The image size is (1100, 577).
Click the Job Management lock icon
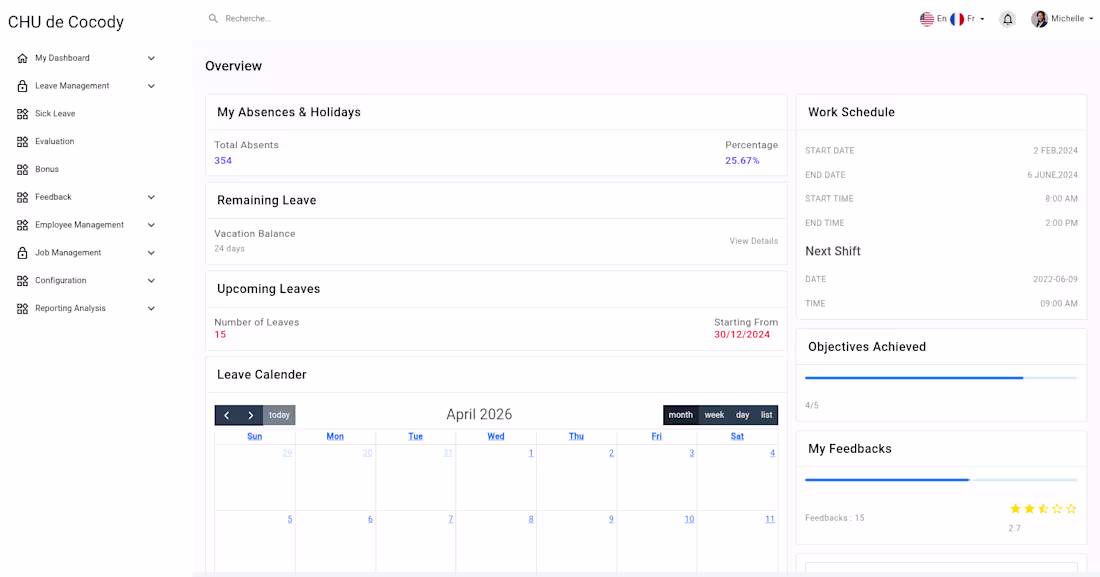point(22,252)
